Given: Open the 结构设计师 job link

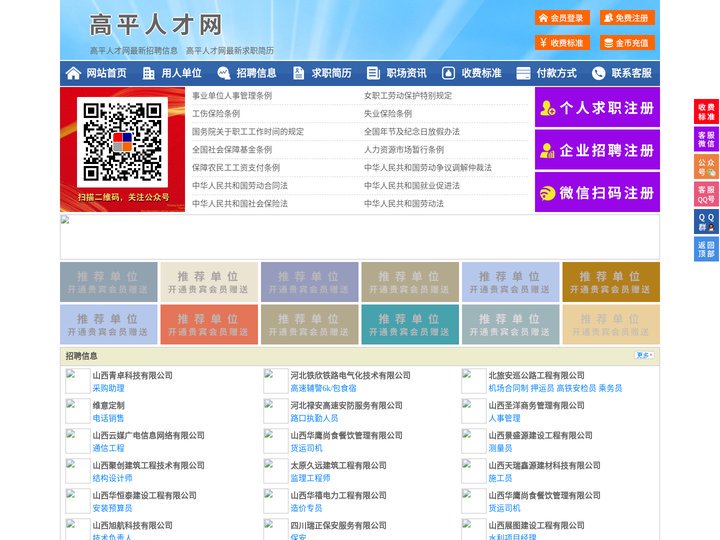Looking at the screenshot, I should tap(112, 478).
